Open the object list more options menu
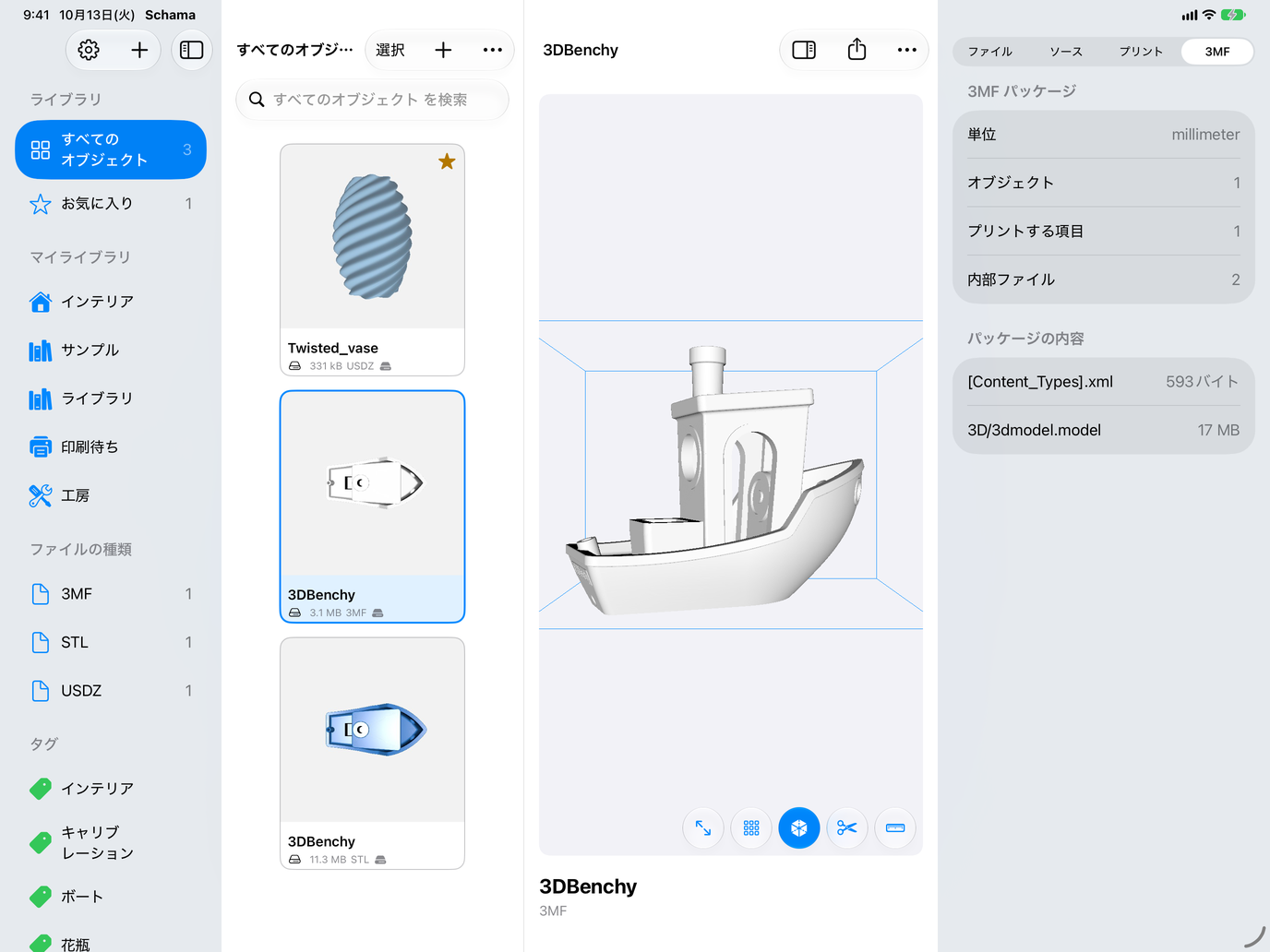The width and height of the screenshot is (1270, 952). pos(493,50)
